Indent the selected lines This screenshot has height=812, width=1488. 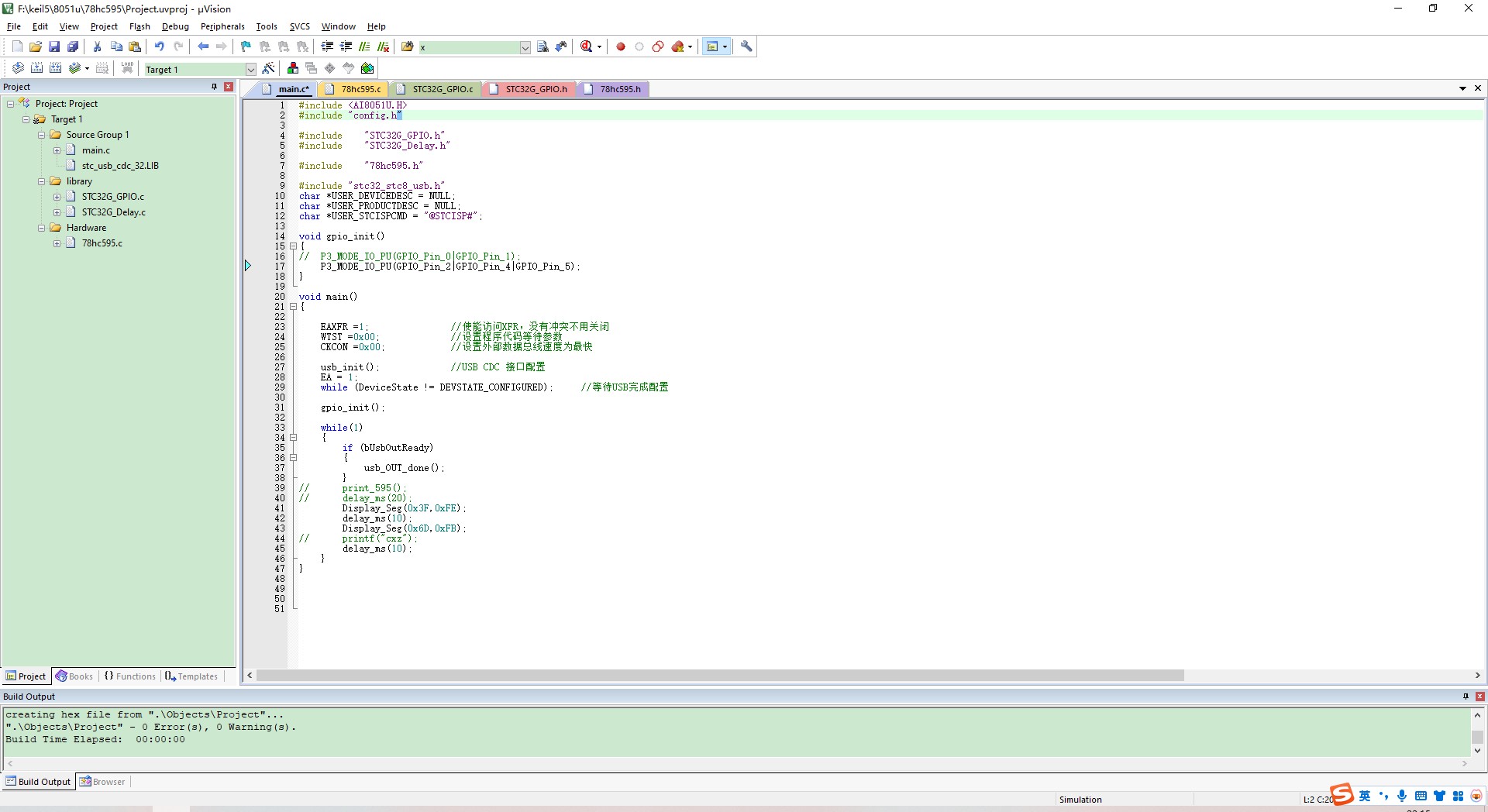pyautogui.click(x=327, y=46)
